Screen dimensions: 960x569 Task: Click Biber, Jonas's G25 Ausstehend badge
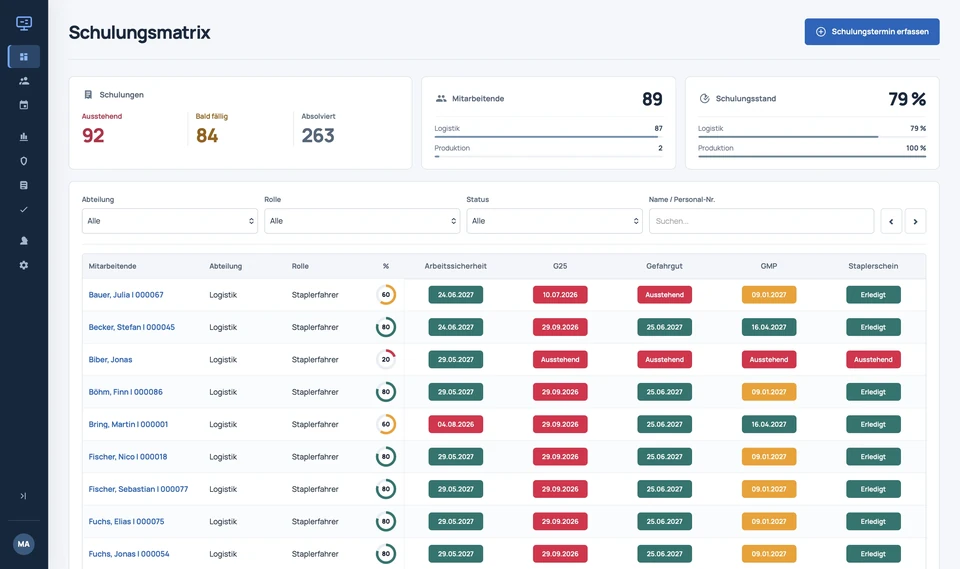coord(560,360)
